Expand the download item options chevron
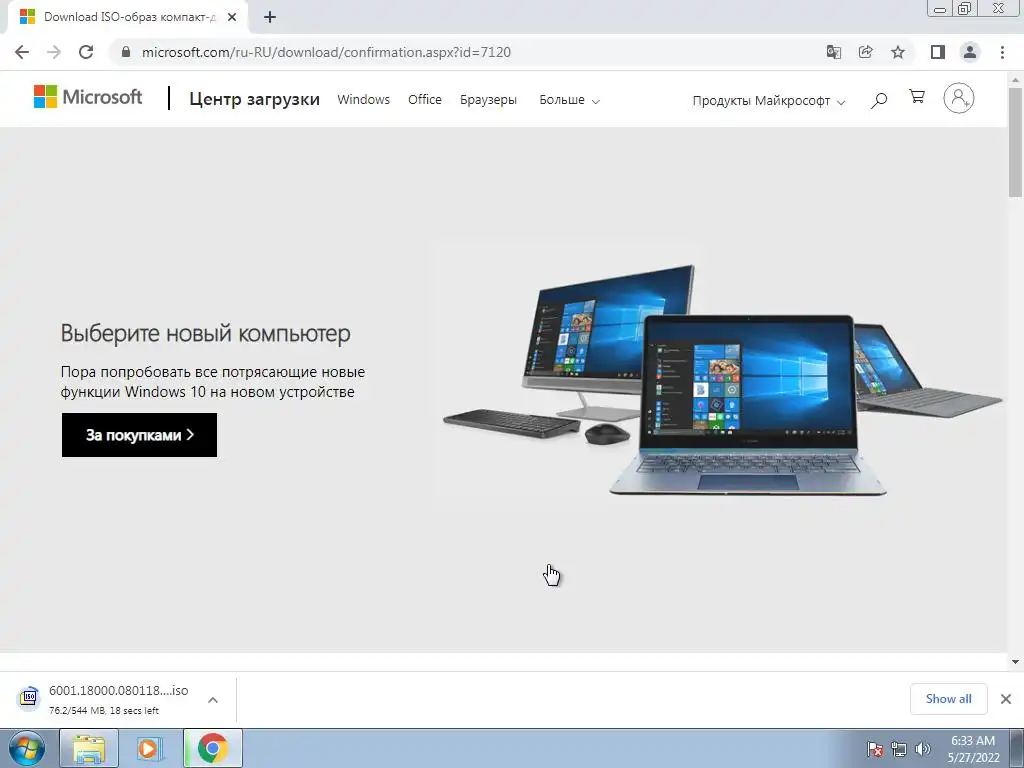1024x768 pixels. 213,700
